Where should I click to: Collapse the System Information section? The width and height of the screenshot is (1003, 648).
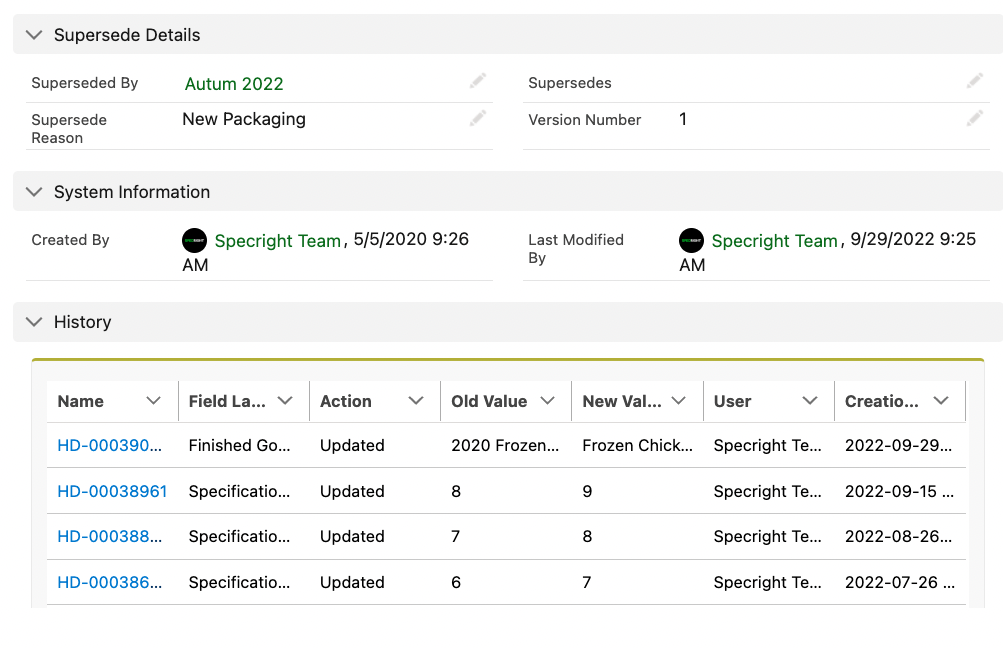[x=34, y=191]
